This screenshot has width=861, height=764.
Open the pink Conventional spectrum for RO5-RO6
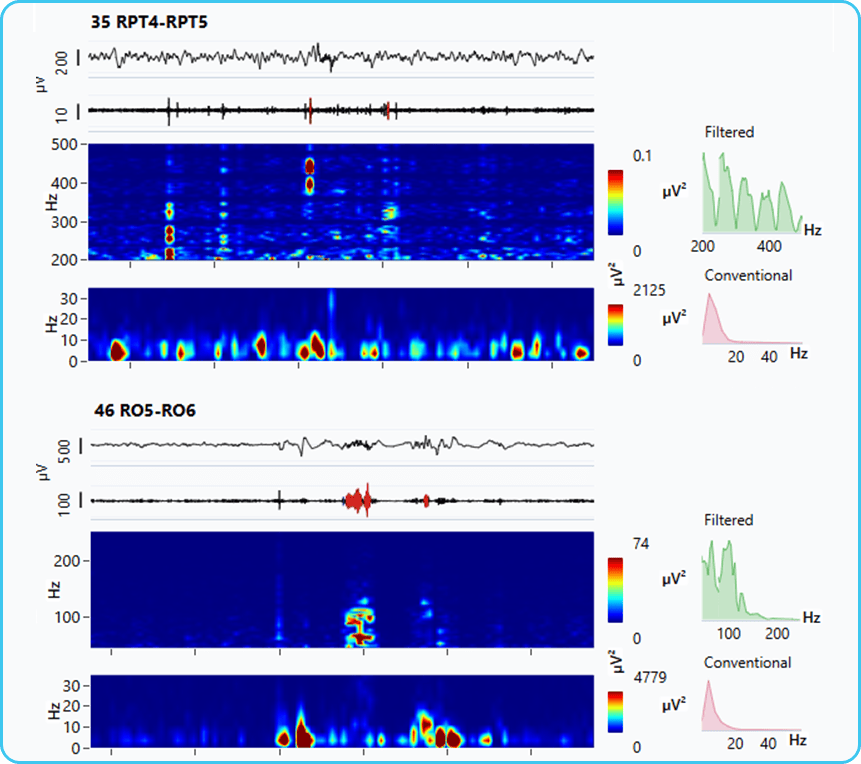(751, 706)
